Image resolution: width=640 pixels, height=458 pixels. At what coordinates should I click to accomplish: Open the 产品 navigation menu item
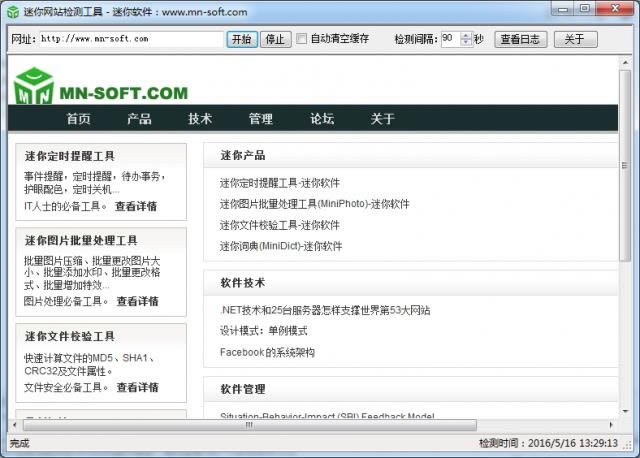click(x=139, y=119)
